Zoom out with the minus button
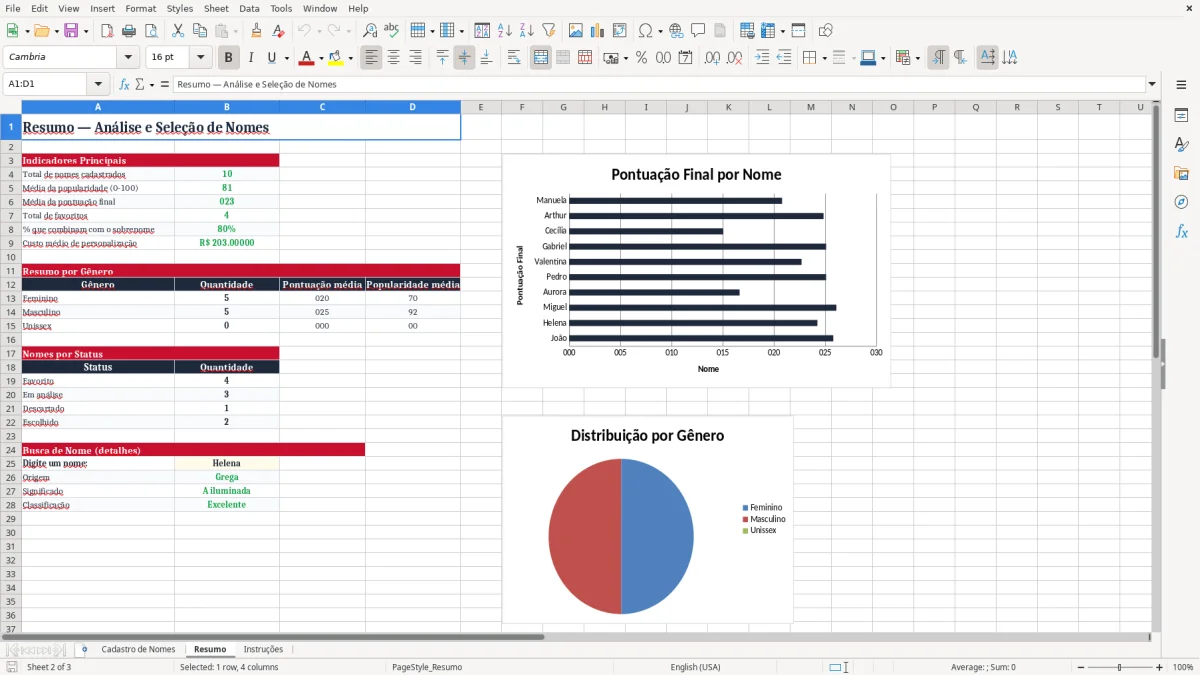Viewport: 1200px width, 675px height. (x=1081, y=667)
